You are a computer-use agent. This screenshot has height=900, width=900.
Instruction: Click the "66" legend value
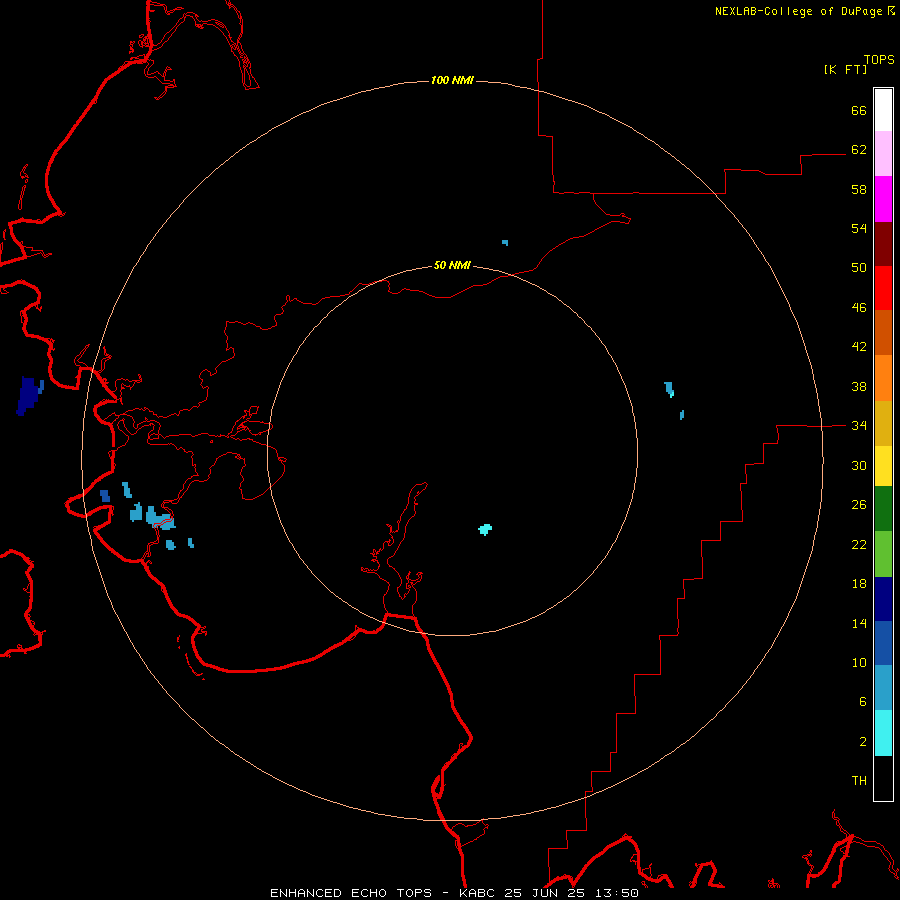[x=859, y=110]
